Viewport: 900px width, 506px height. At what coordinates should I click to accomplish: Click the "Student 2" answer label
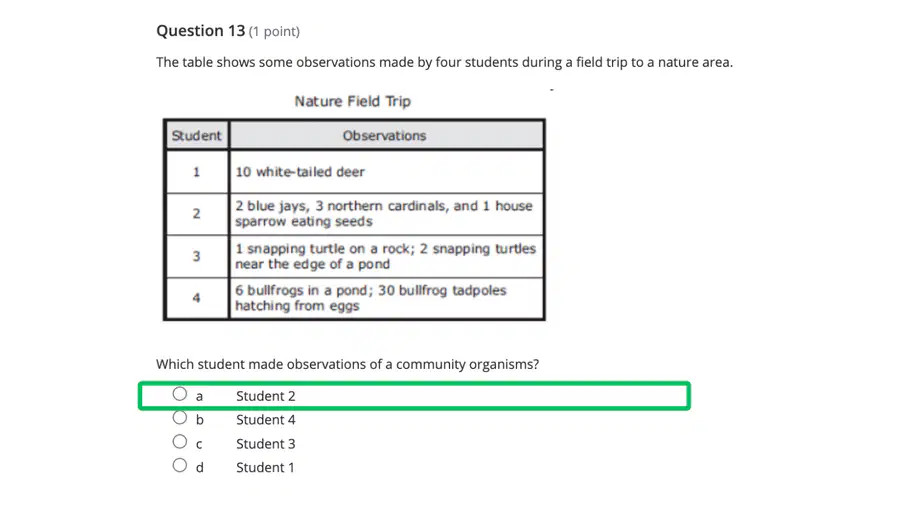[266, 396]
